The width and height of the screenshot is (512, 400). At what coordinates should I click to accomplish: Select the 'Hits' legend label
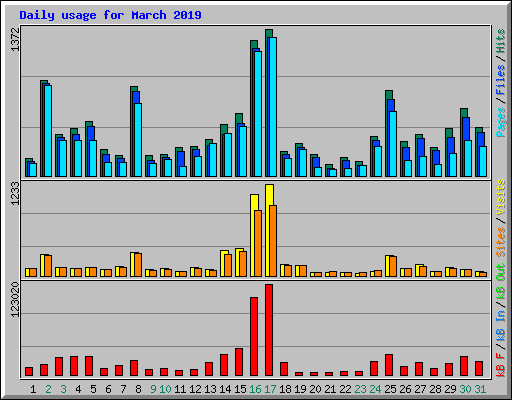tap(500, 41)
